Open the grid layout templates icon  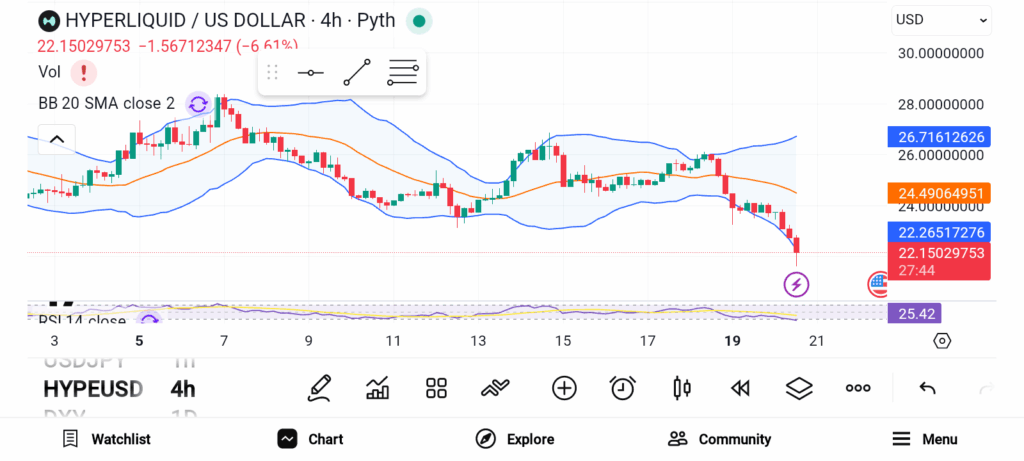point(436,388)
